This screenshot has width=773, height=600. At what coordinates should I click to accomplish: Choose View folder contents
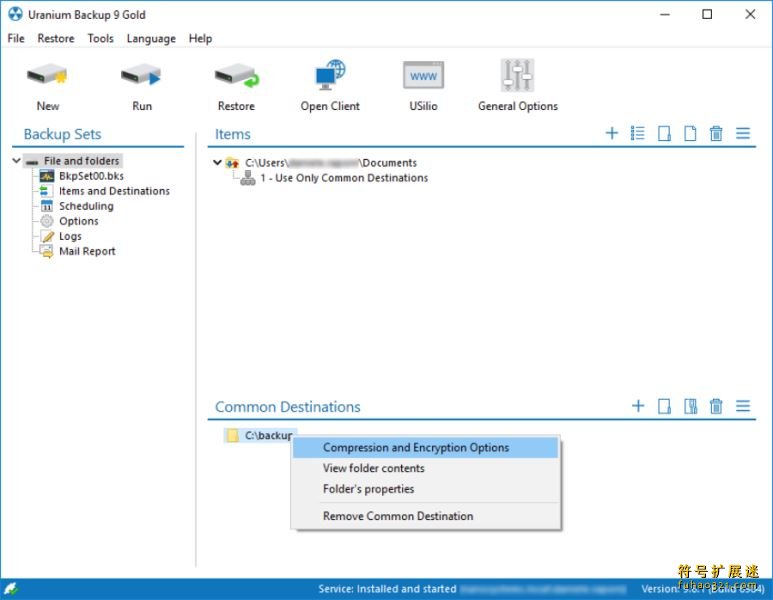[x=425, y=468]
